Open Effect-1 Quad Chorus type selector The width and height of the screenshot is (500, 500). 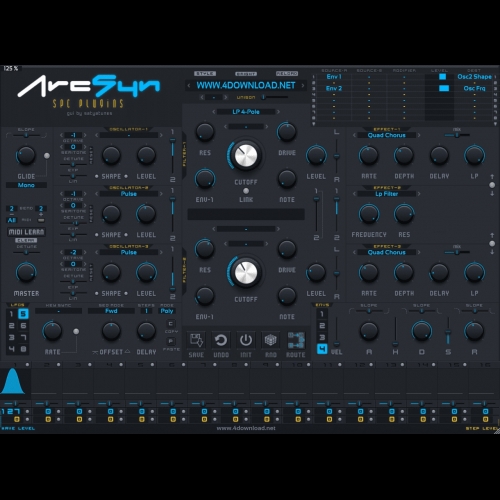pyautogui.click(x=387, y=135)
